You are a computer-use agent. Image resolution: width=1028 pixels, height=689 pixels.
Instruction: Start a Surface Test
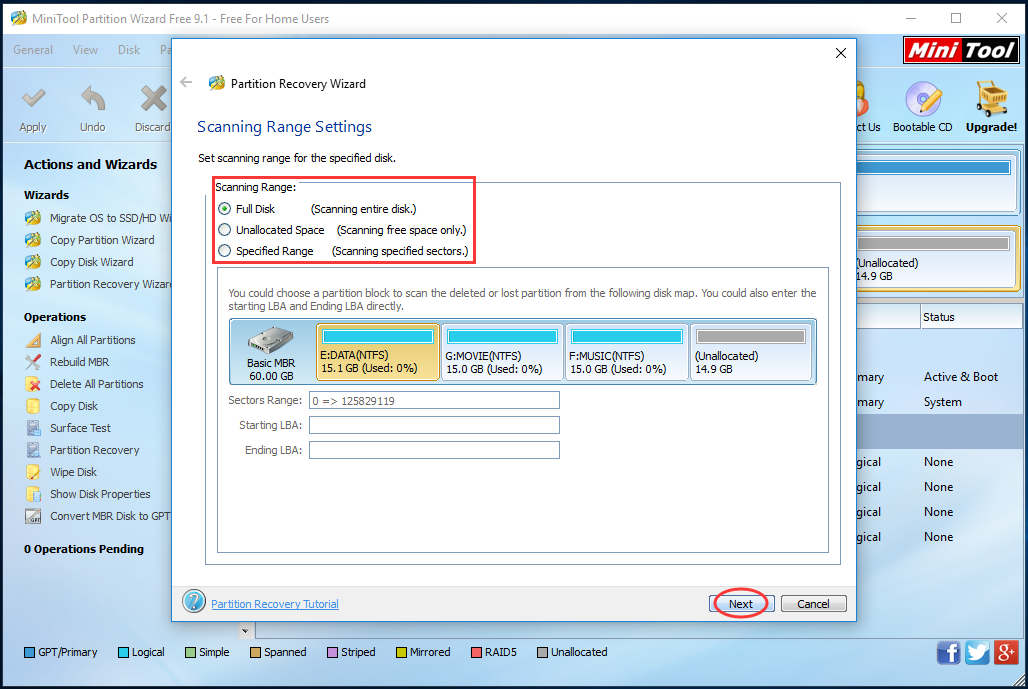pos(68,428)
